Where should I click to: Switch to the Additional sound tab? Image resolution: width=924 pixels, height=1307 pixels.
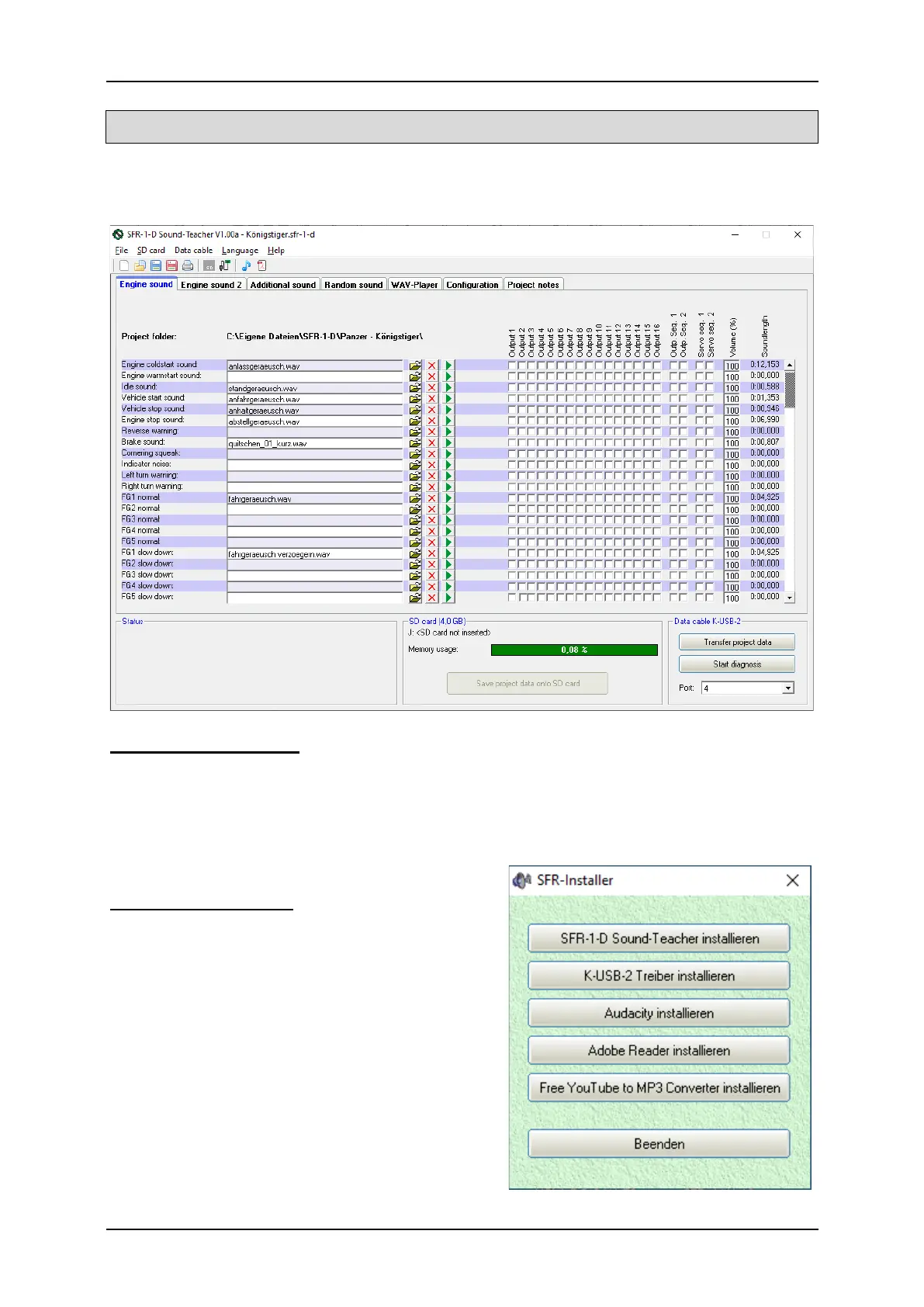(x=283, y=285)
